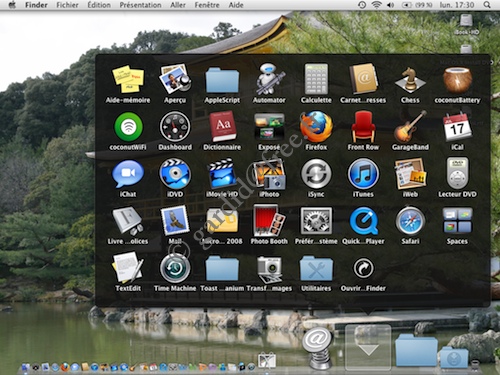Viewport: 500px width, 375px height.
Task: Open Carnet d'adresses address book
Action: [363, 79]
